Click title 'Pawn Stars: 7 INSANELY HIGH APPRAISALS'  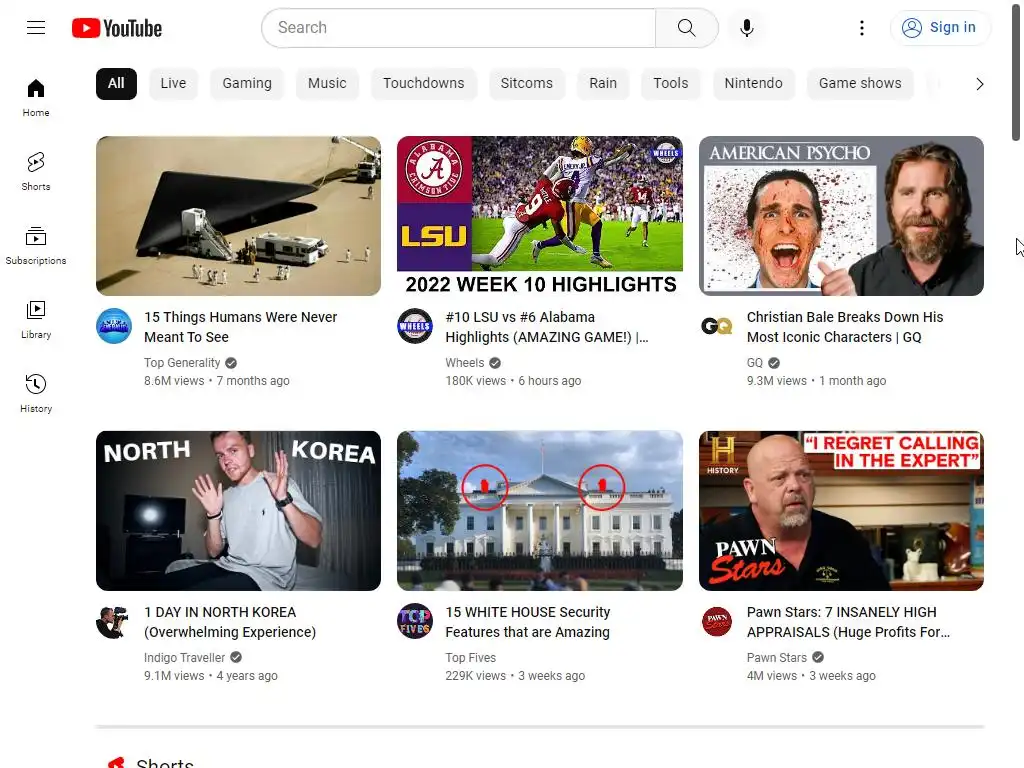tap(848, 622)
